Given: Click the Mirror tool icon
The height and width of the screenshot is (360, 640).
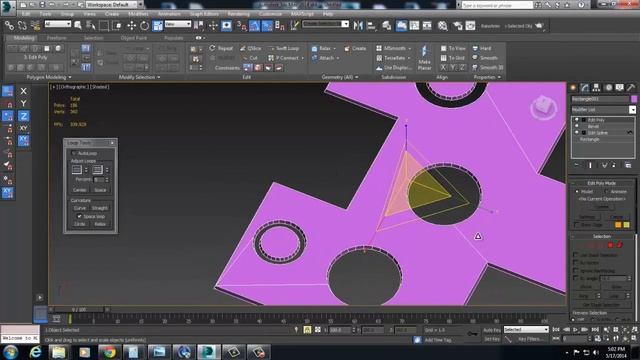Looking at the screenshot, I should point(358,26).
